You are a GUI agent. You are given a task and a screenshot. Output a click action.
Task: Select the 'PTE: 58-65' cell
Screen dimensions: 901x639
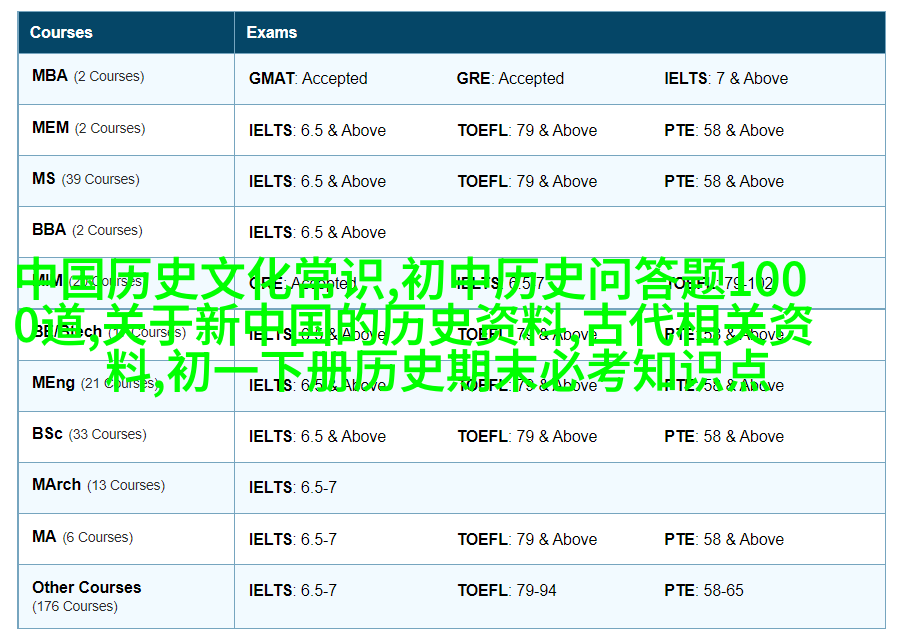(704, 591)
